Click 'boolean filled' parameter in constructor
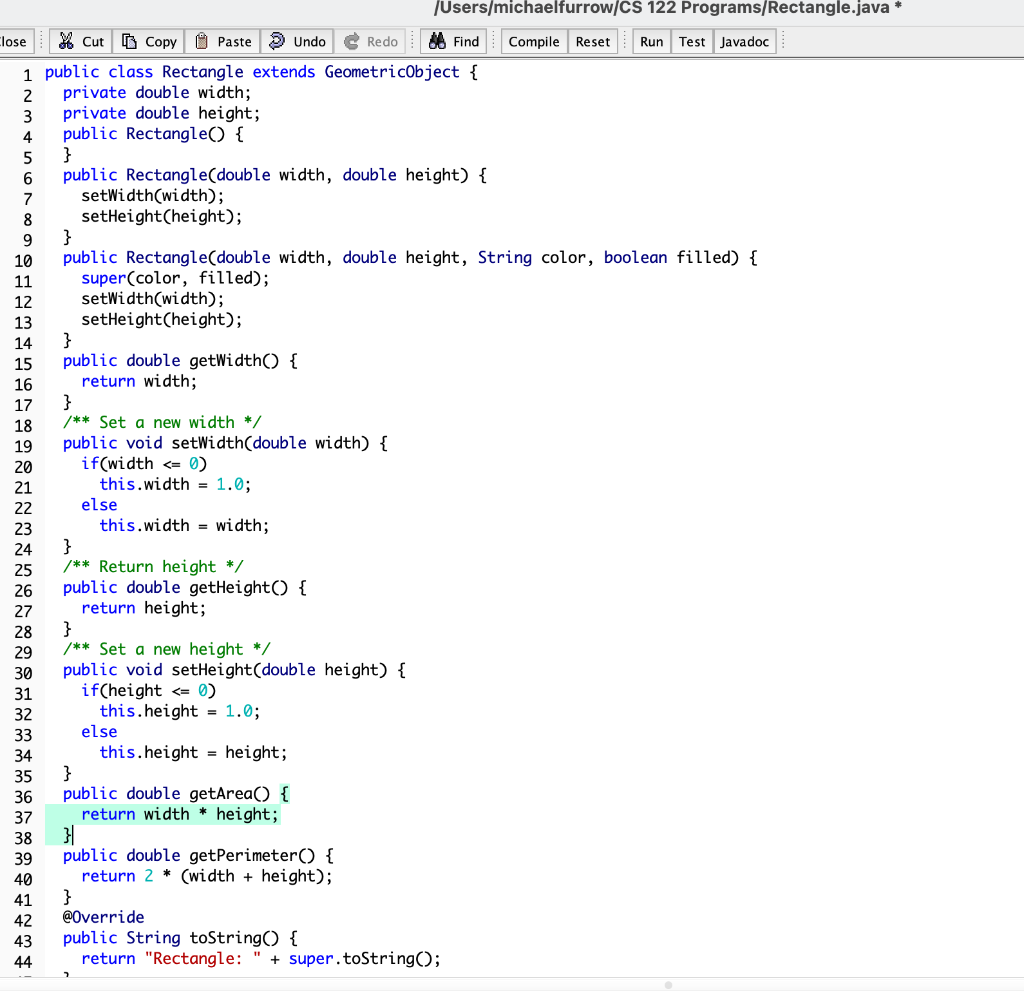This screenshot has width=1024, height=991. (x=667, y=257)
